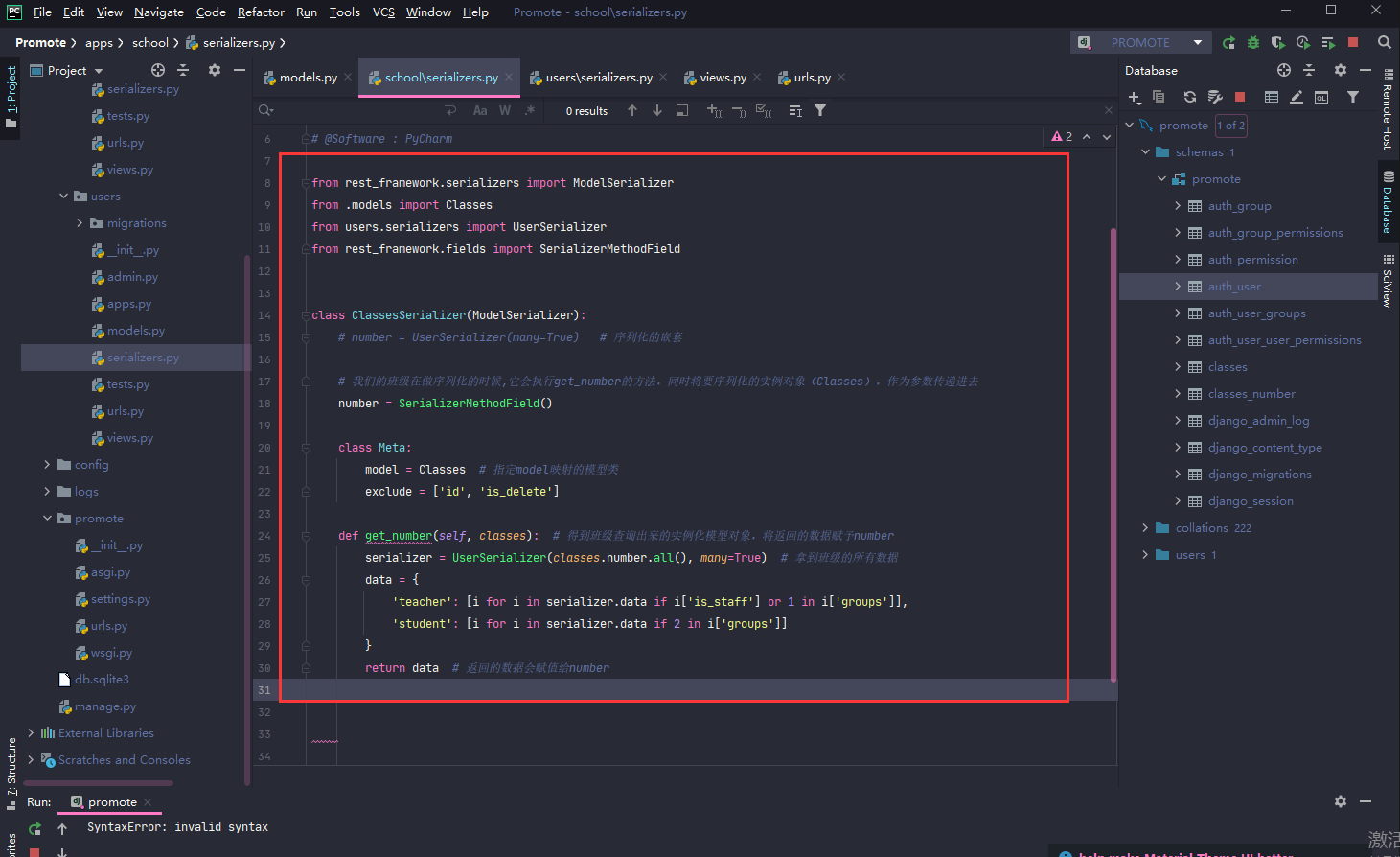The height and width of the screenshot is (857, 1400).
Task: Switch to users\serializers.py tab
Action: click(x=599, y=77)
